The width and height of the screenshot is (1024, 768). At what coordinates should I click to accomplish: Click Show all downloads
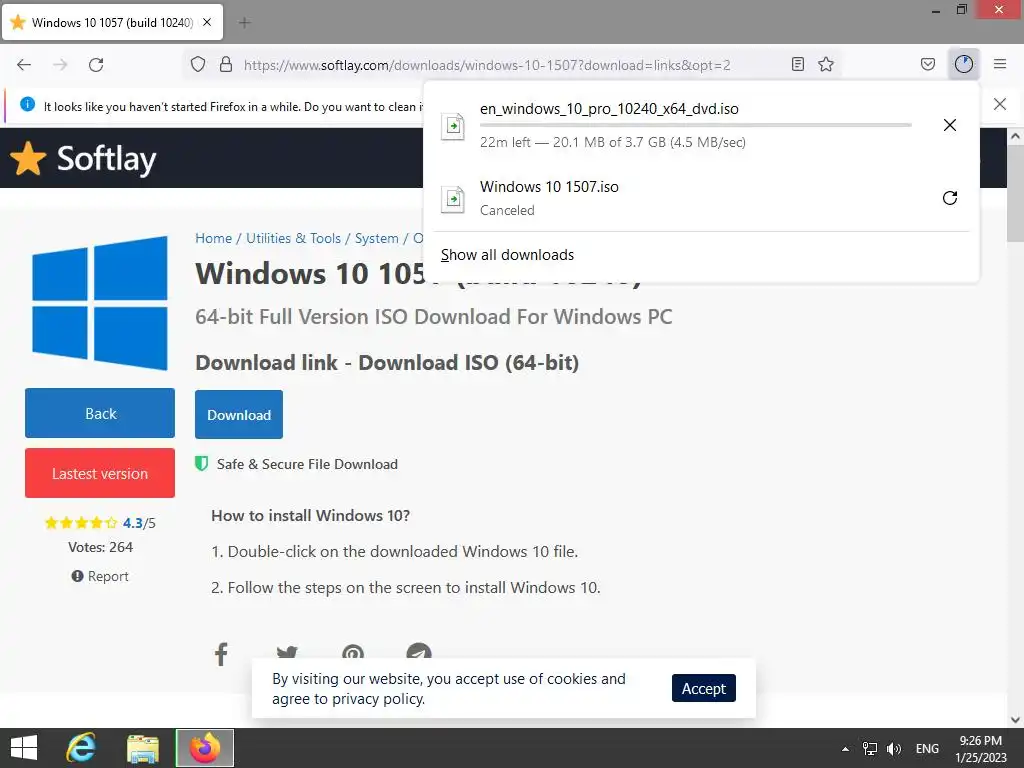(507, 255)
